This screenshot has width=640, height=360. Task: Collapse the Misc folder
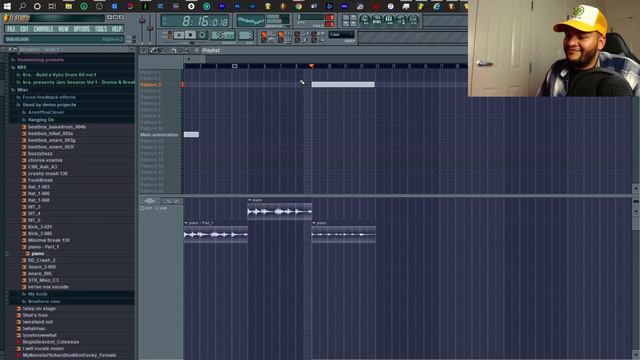pyautogui.click(x=22, y=90)
